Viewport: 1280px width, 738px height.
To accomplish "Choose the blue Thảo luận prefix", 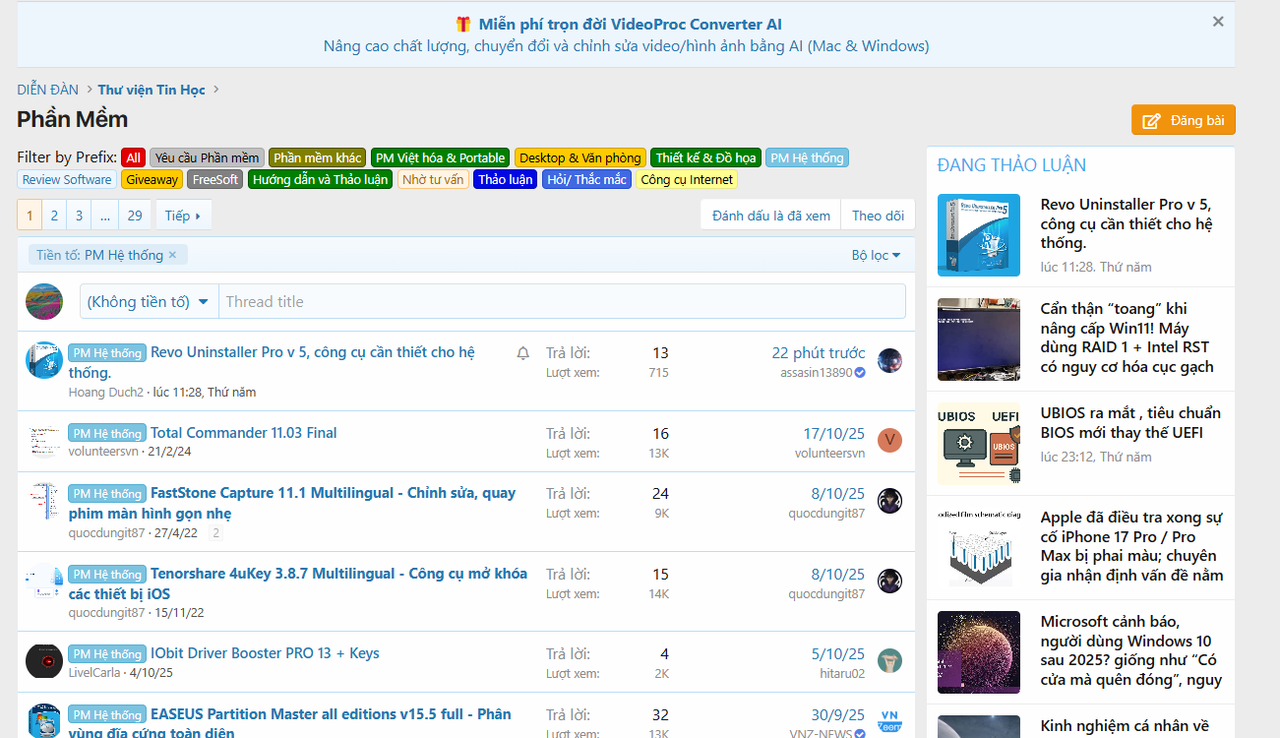I will pyautogui.click(x=505, y=180).
